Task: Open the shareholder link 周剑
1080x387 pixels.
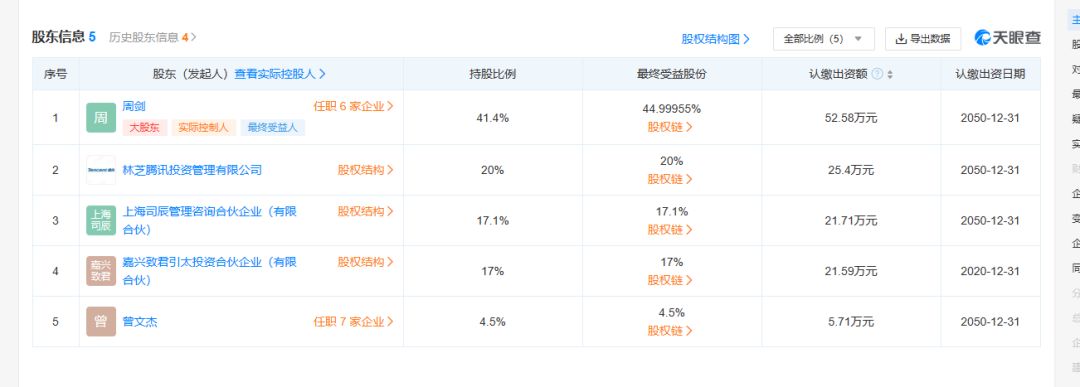Action: [134, 107]
